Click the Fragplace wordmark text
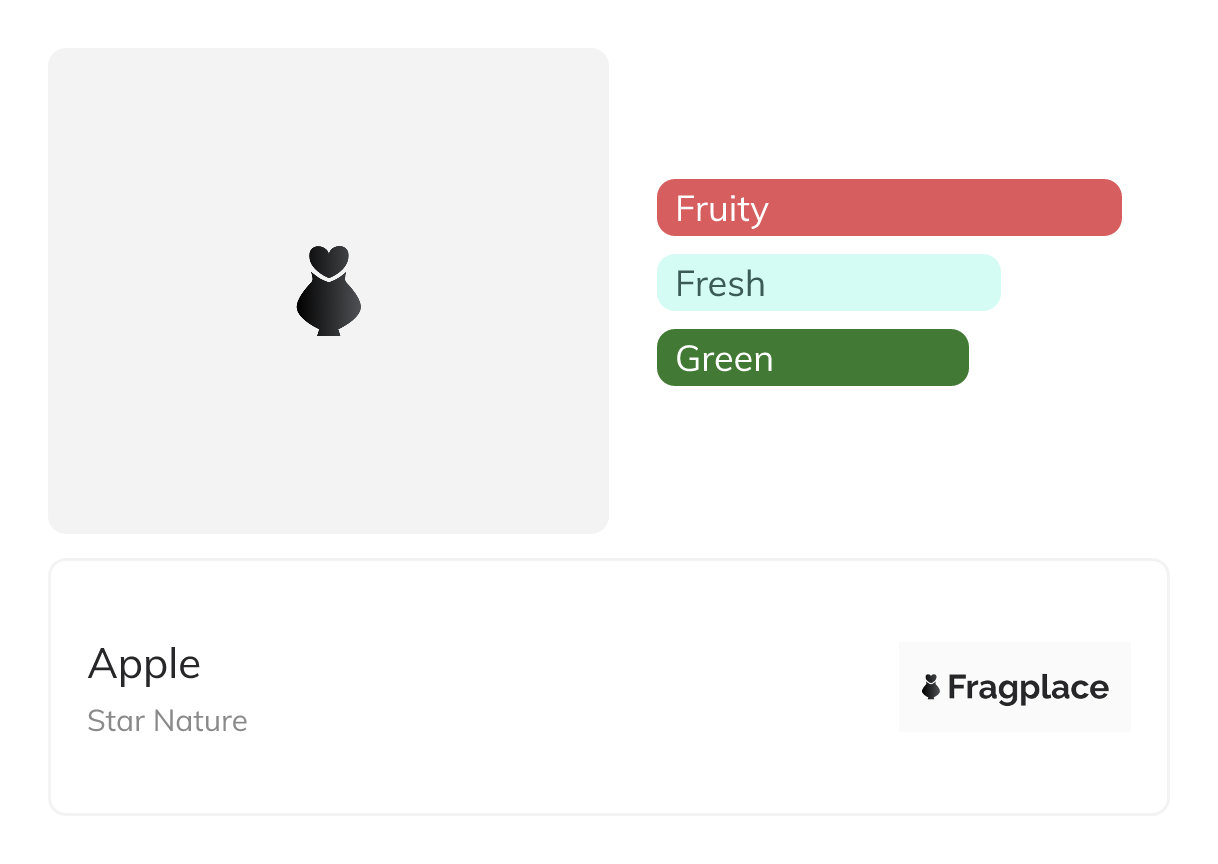The image size is (1218, 864). [x=1028, y=688]
